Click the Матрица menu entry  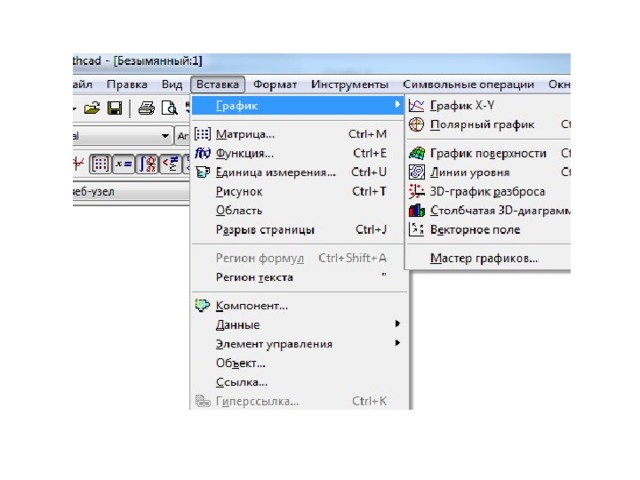click(244, 134)
